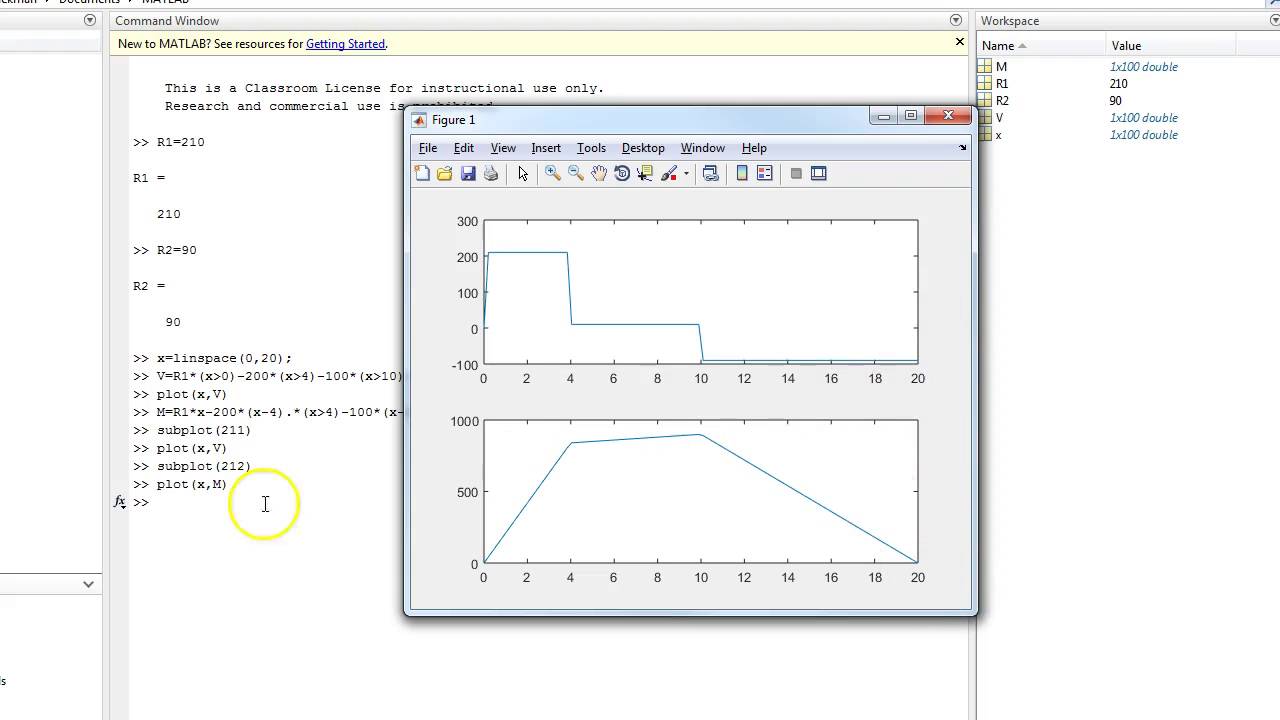Activate the Zoom In tool
Viewport: 1280px width, 720px height.
[552, 173]
